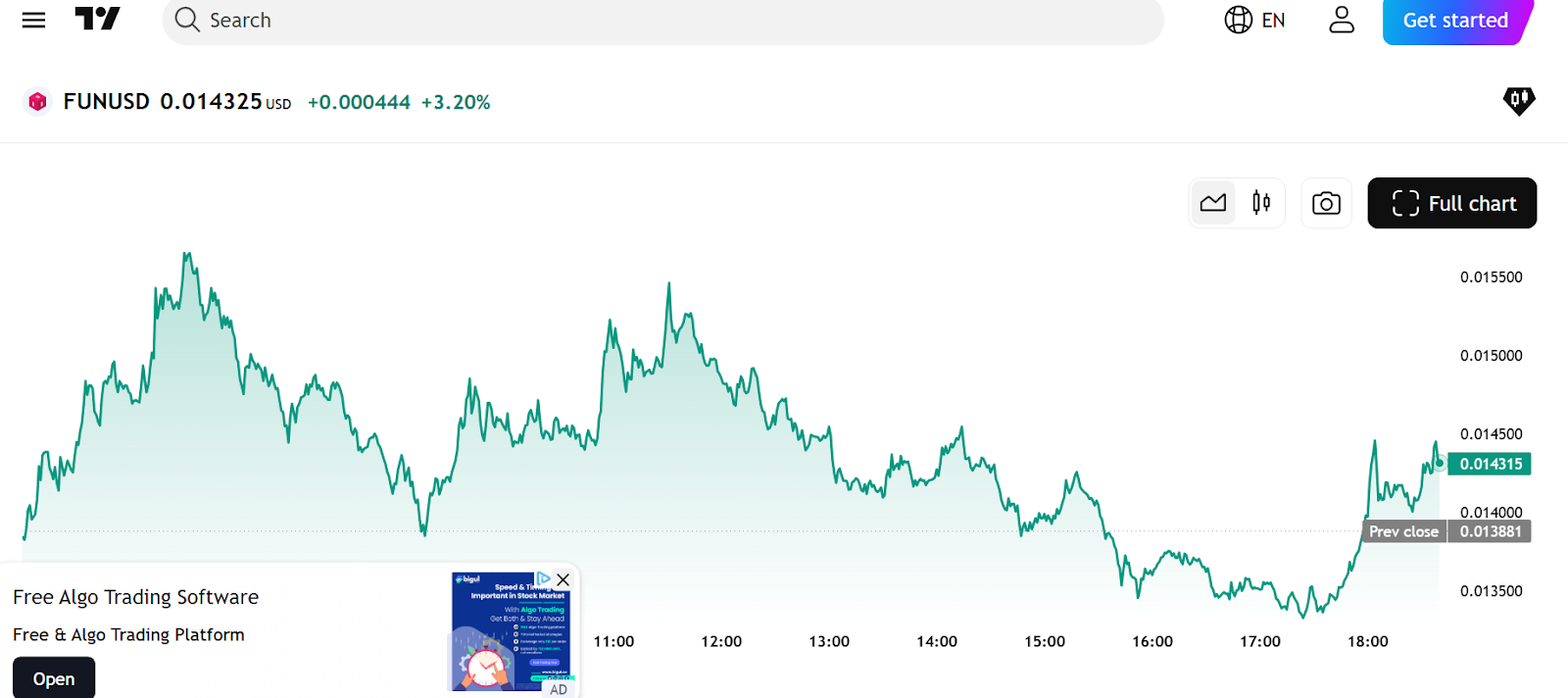Click the Free Algo Trading Software link

(x=136, y=597)
